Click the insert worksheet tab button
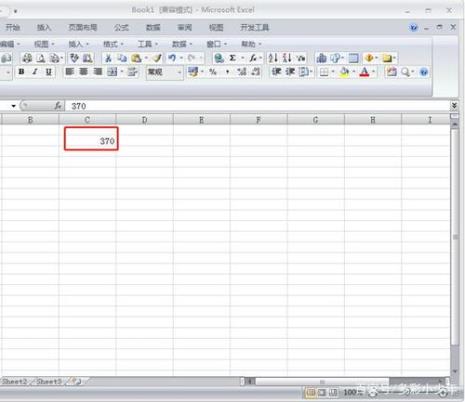465x402 pixels. (76, 381)
